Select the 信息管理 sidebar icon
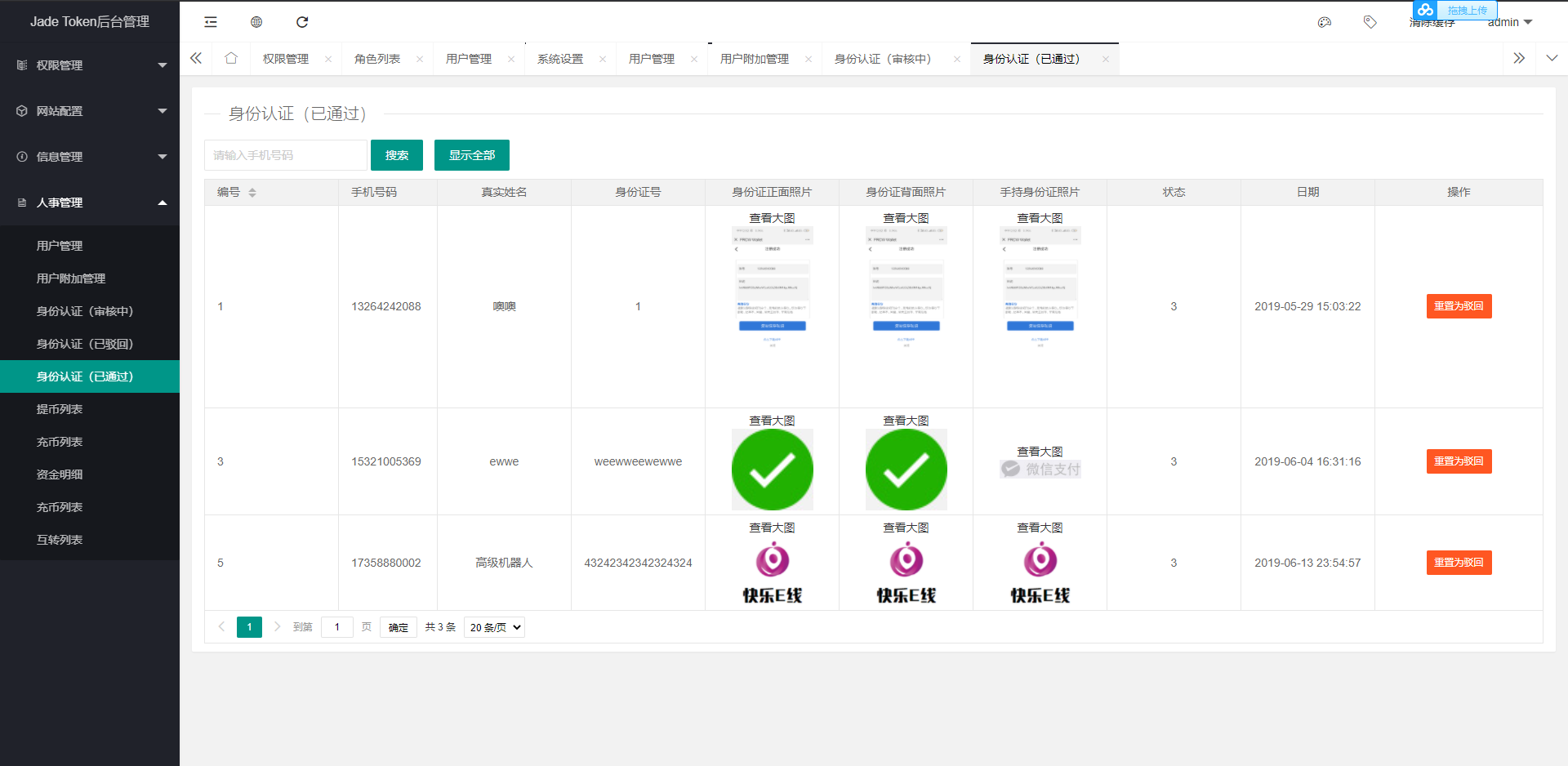 (x=22, y=157)
